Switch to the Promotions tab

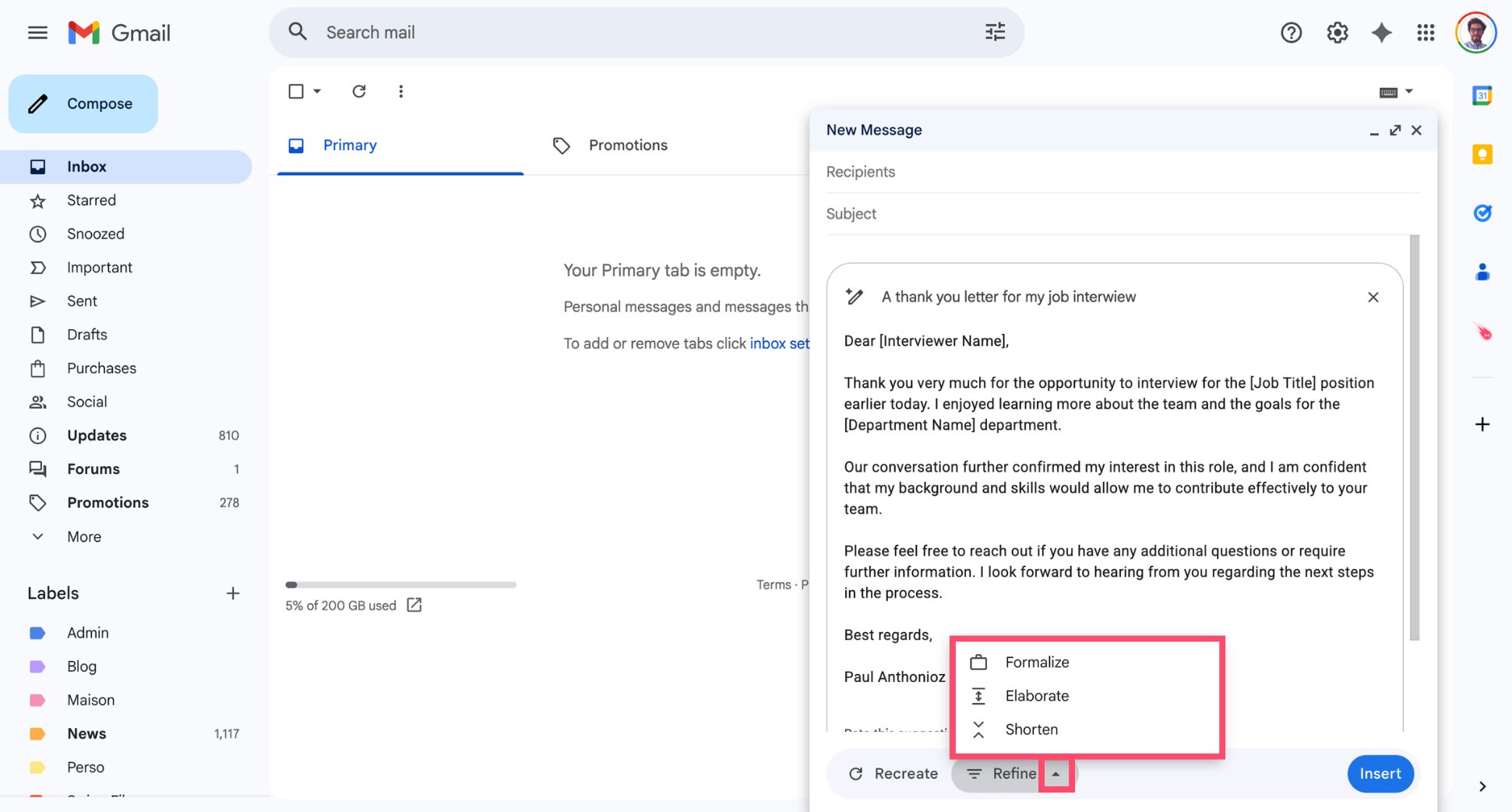pyautogui.click(x=628, y=145)
